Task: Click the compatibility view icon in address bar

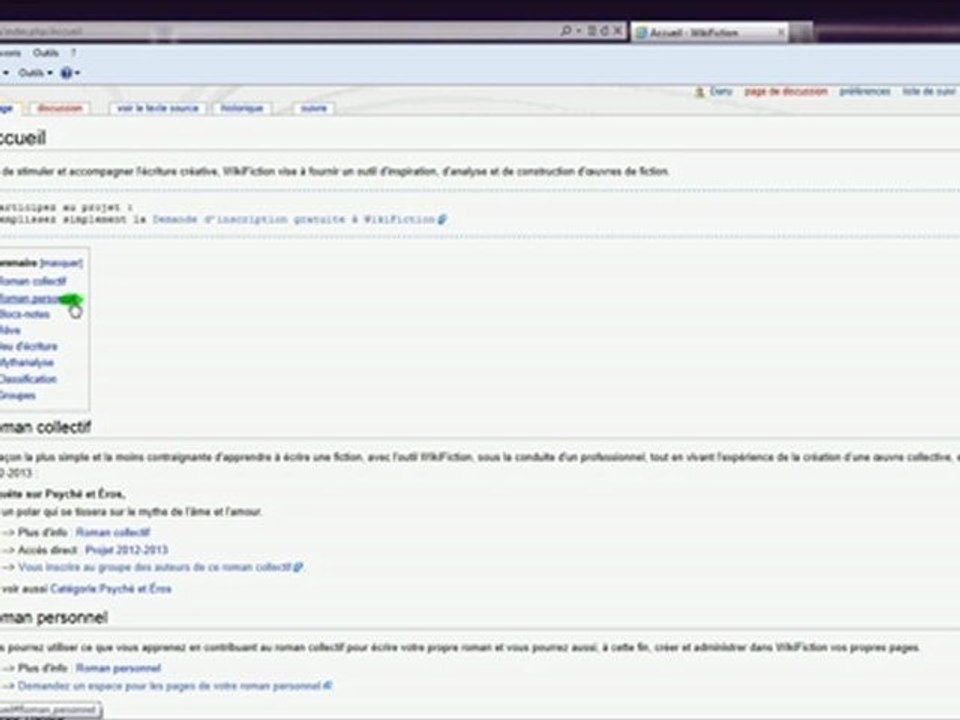Action: click(x=592, y=30)
